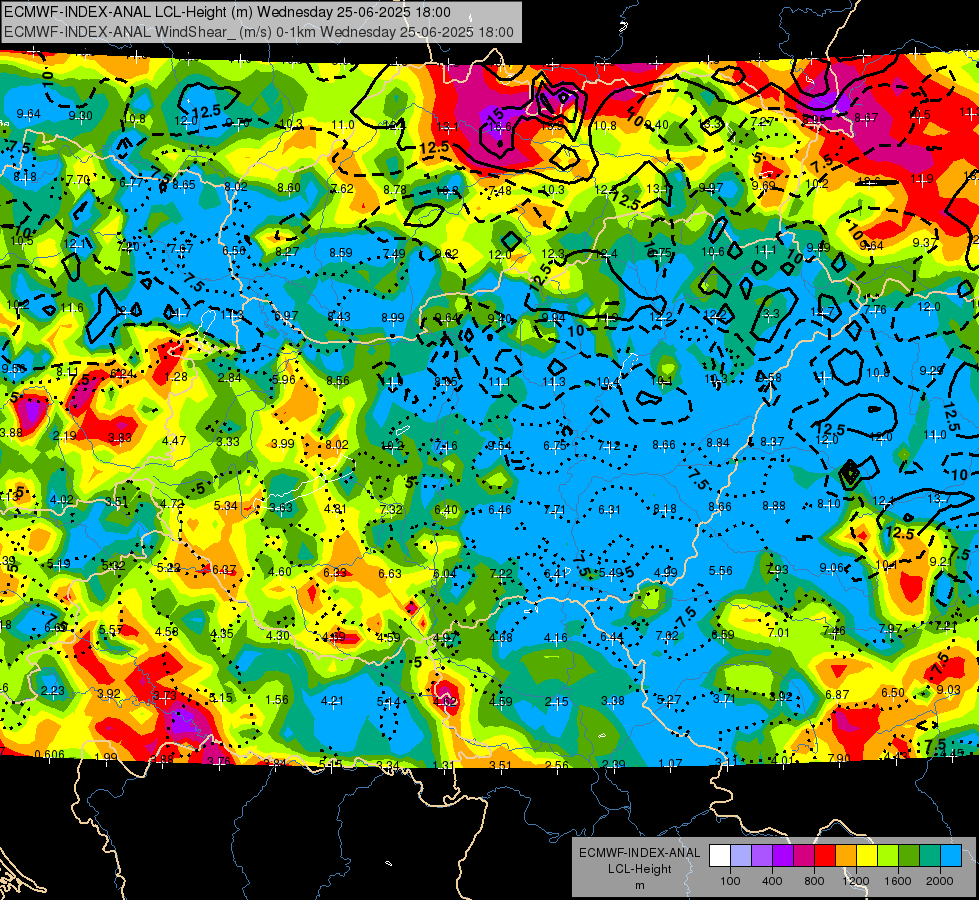This screenshot has width=979, height=900.
Task: Click the white swatch in the LCL-Height legend
Action: [720, 856]
